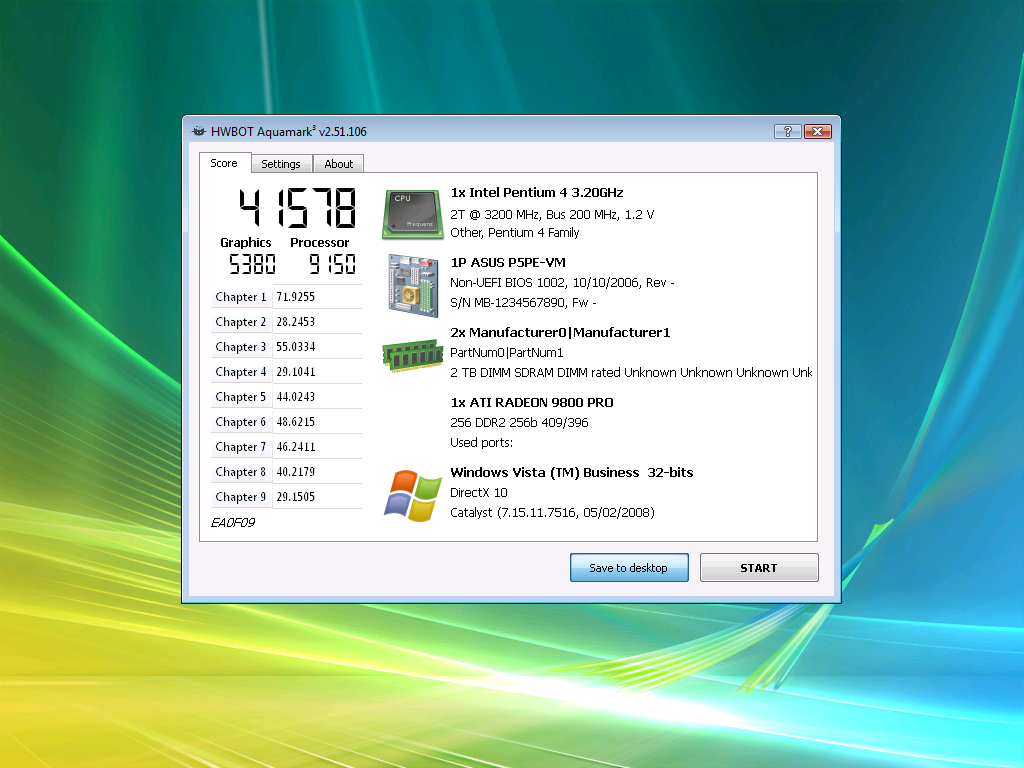Click the CPU chip icon
The width and height of the screenshot is (1024, 768).
412,214
